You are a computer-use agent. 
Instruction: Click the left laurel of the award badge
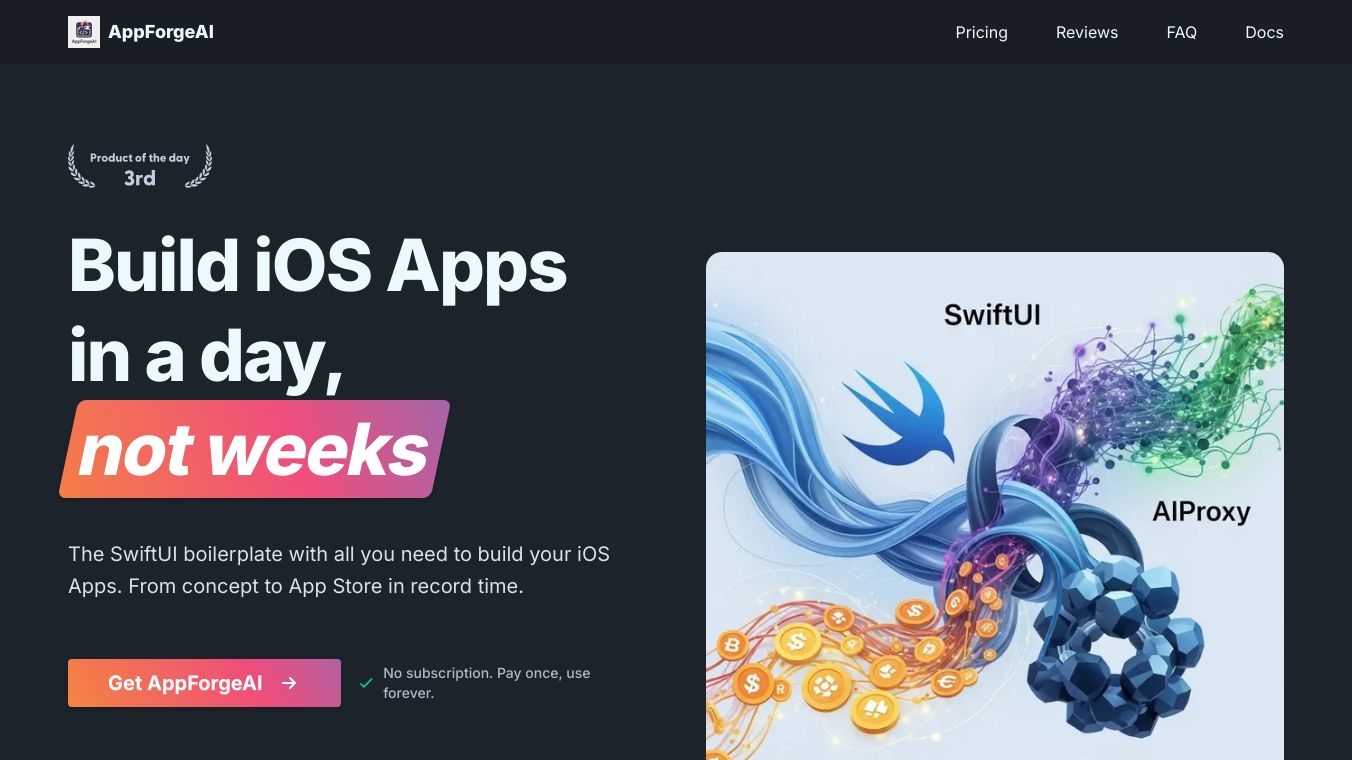[x=80, y=166]
